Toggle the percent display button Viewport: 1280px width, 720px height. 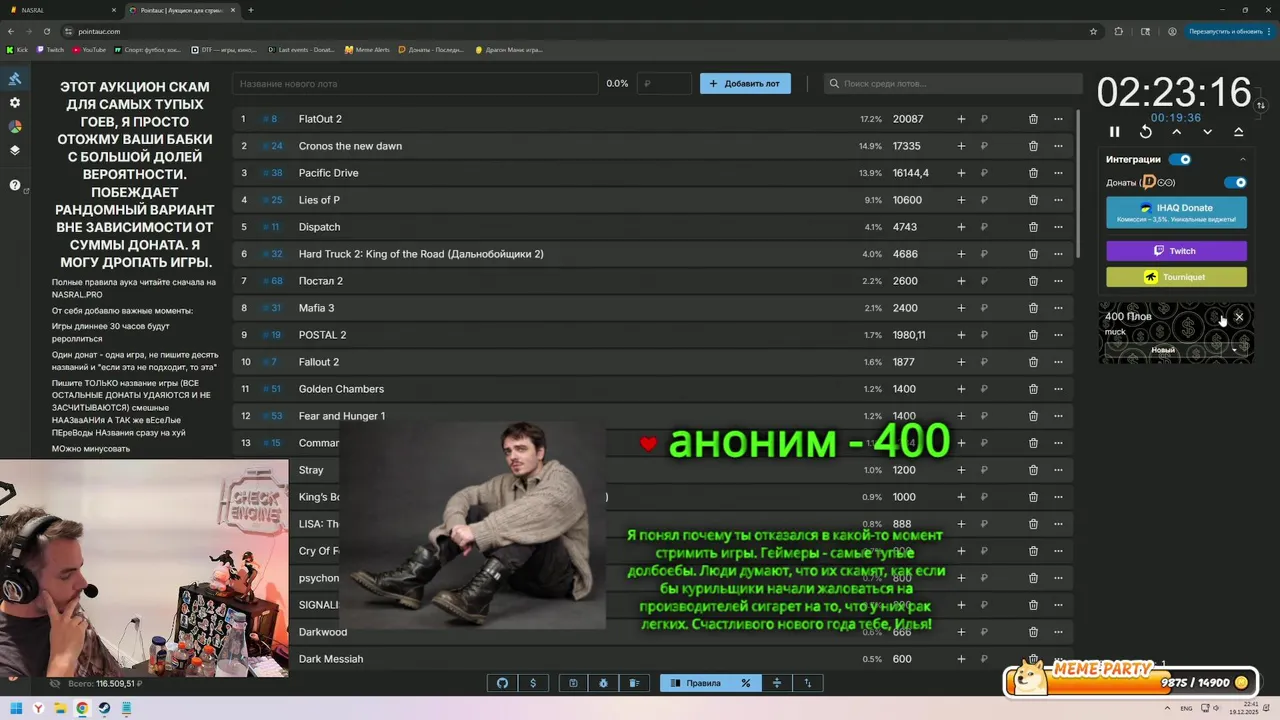tap(745, 683)
